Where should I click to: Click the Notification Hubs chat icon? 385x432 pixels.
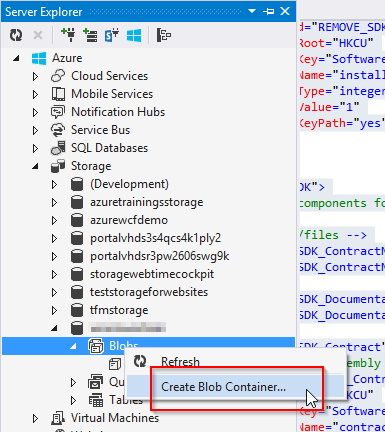click(58, 112)
